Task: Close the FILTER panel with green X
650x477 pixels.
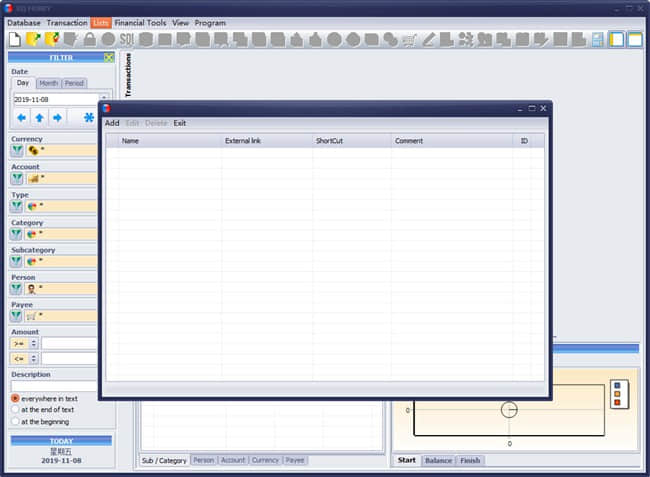Action: [109, 58]
